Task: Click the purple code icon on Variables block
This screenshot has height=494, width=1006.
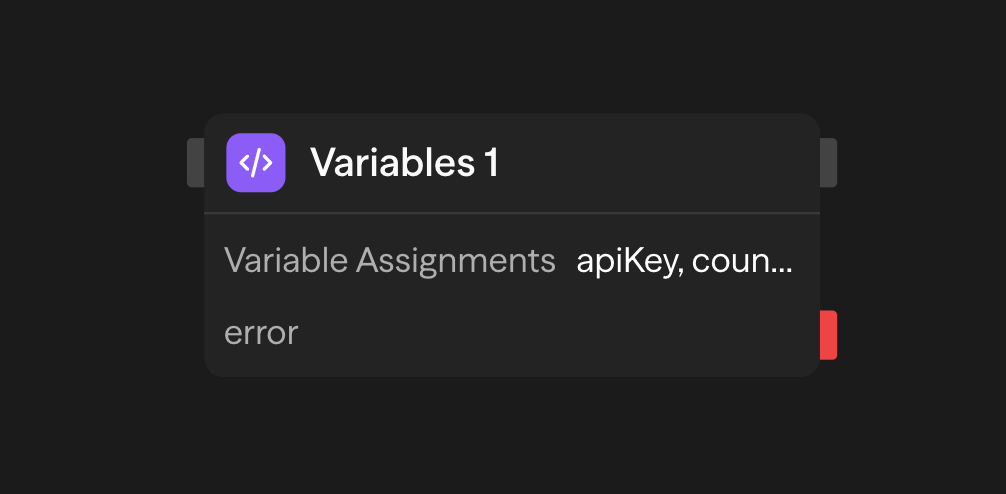Action: [x=256, y=162]
